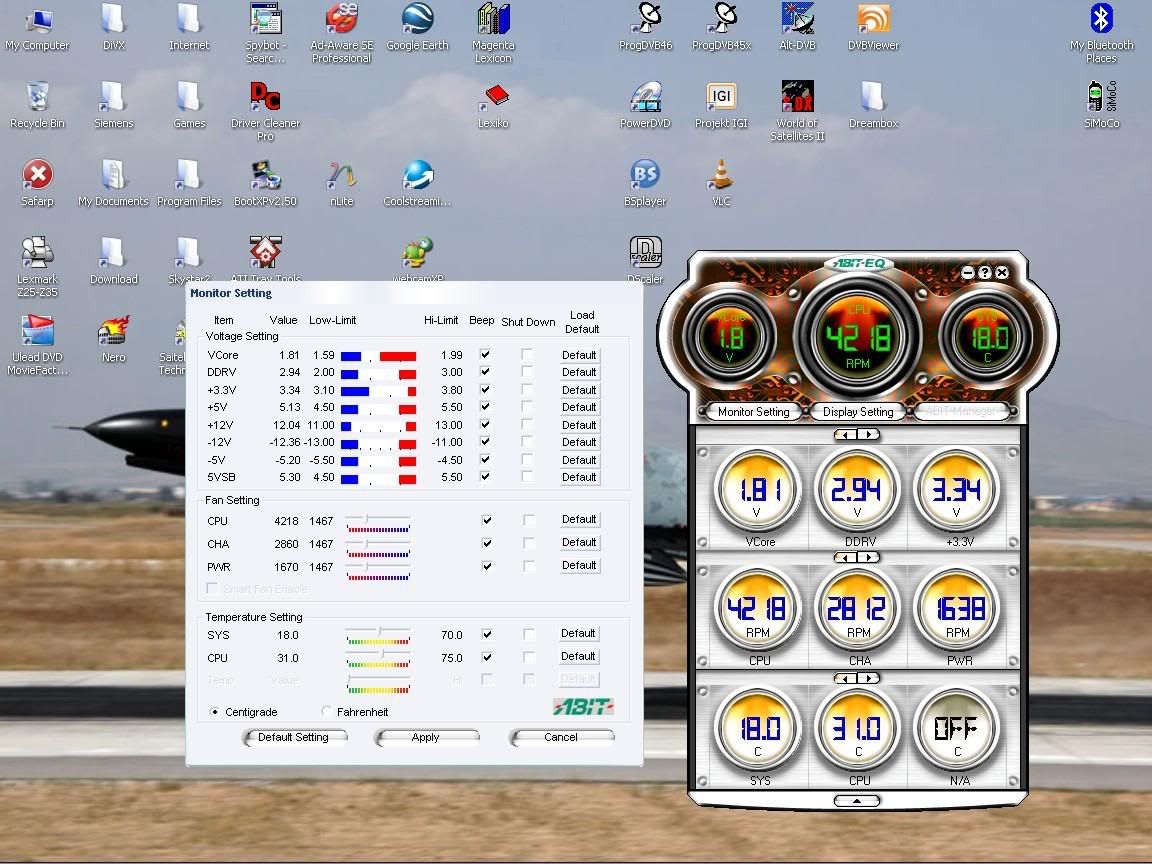
Task: Adjust the SYS temperature limit slider
Action: pos(380,631)
